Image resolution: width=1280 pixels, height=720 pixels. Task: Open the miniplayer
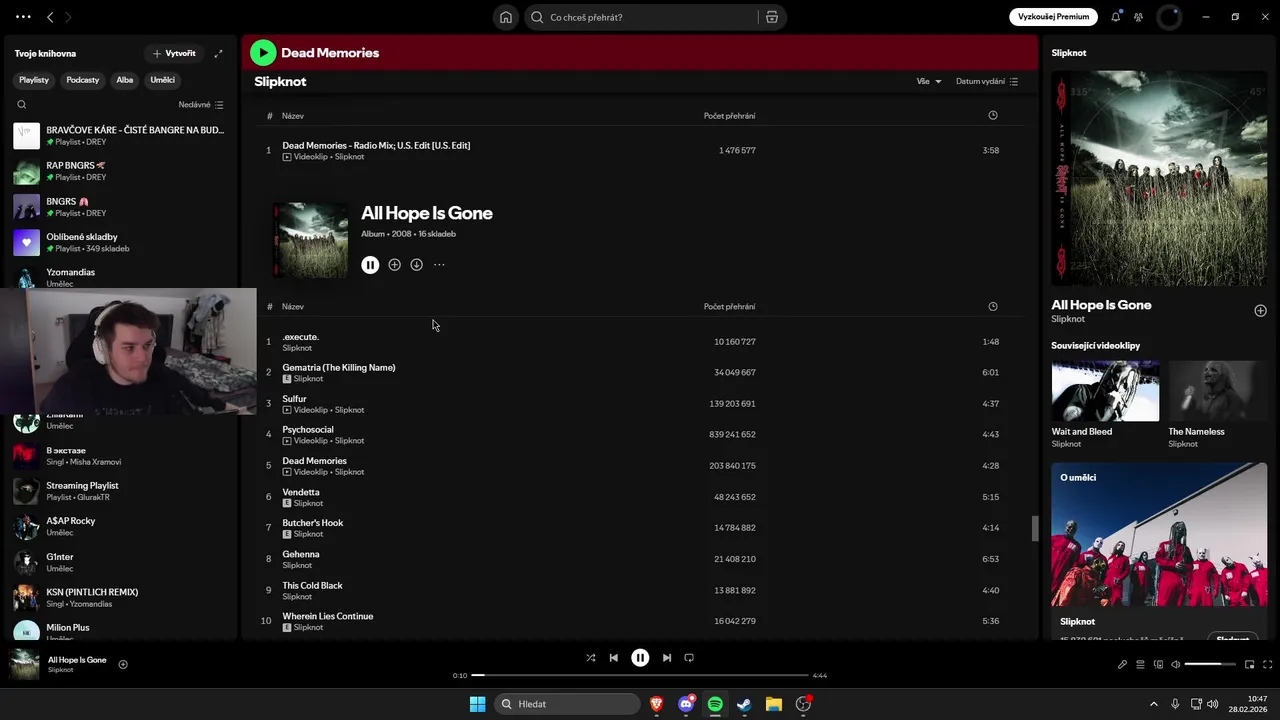pos(1250,664)
